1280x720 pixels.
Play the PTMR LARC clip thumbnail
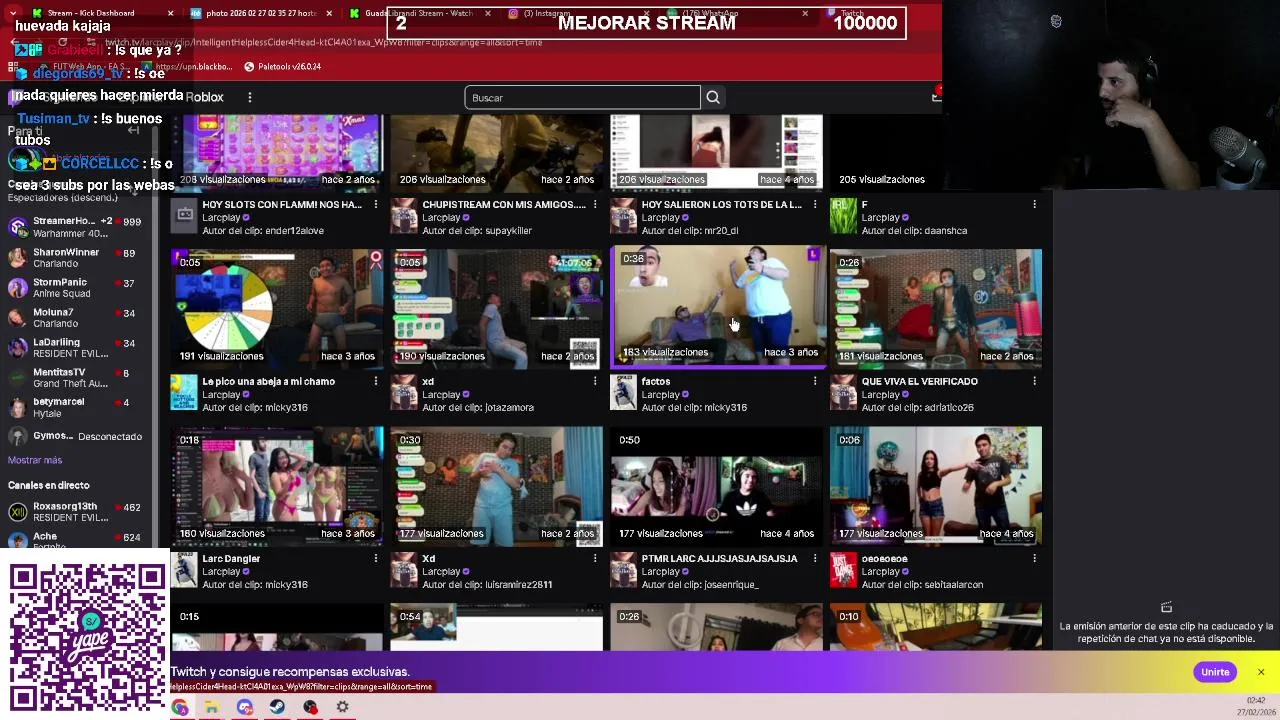click(716, 486)
